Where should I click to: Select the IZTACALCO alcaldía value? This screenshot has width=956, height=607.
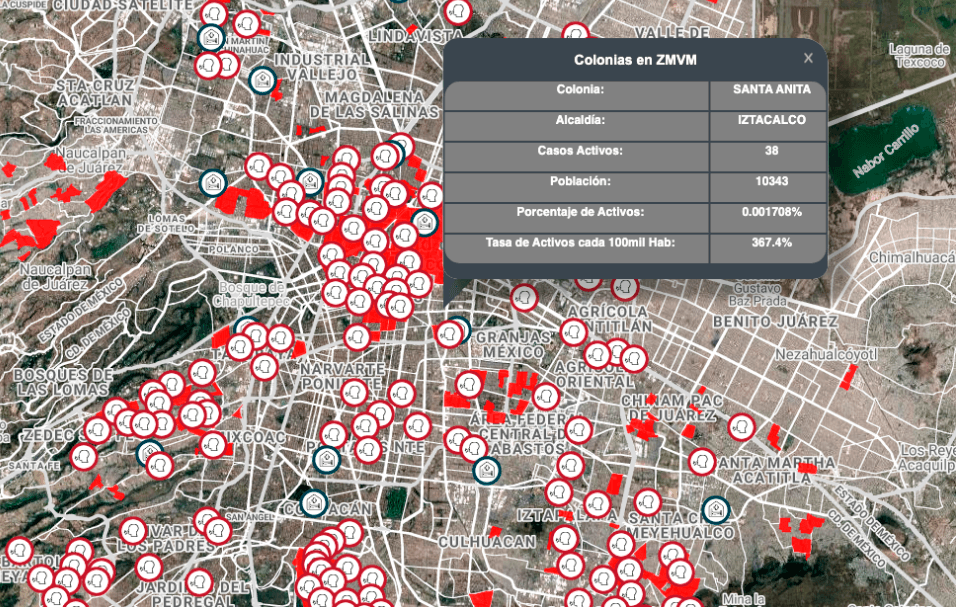click(768, 121)
